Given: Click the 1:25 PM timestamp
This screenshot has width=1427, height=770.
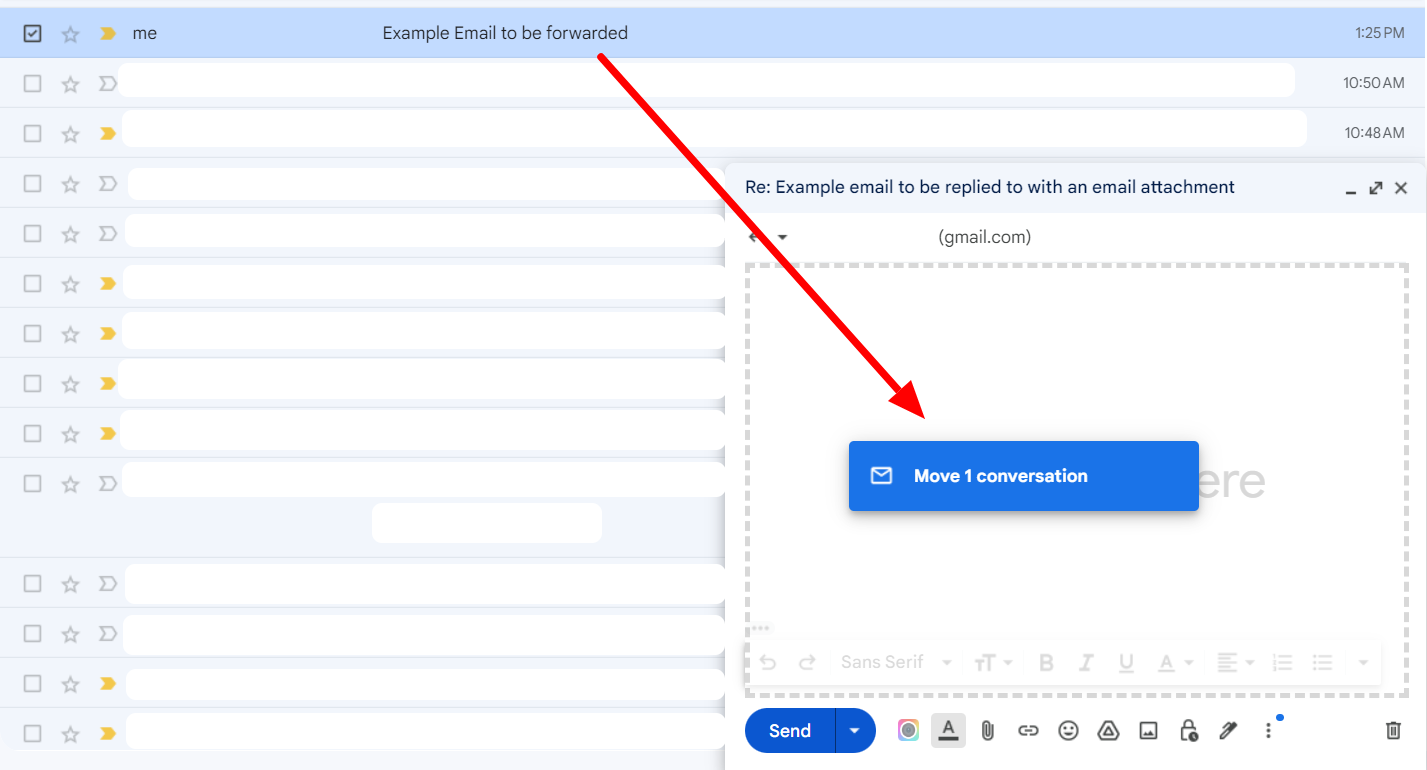Looking at the screenshot, I should click(x=1380, y=33).
